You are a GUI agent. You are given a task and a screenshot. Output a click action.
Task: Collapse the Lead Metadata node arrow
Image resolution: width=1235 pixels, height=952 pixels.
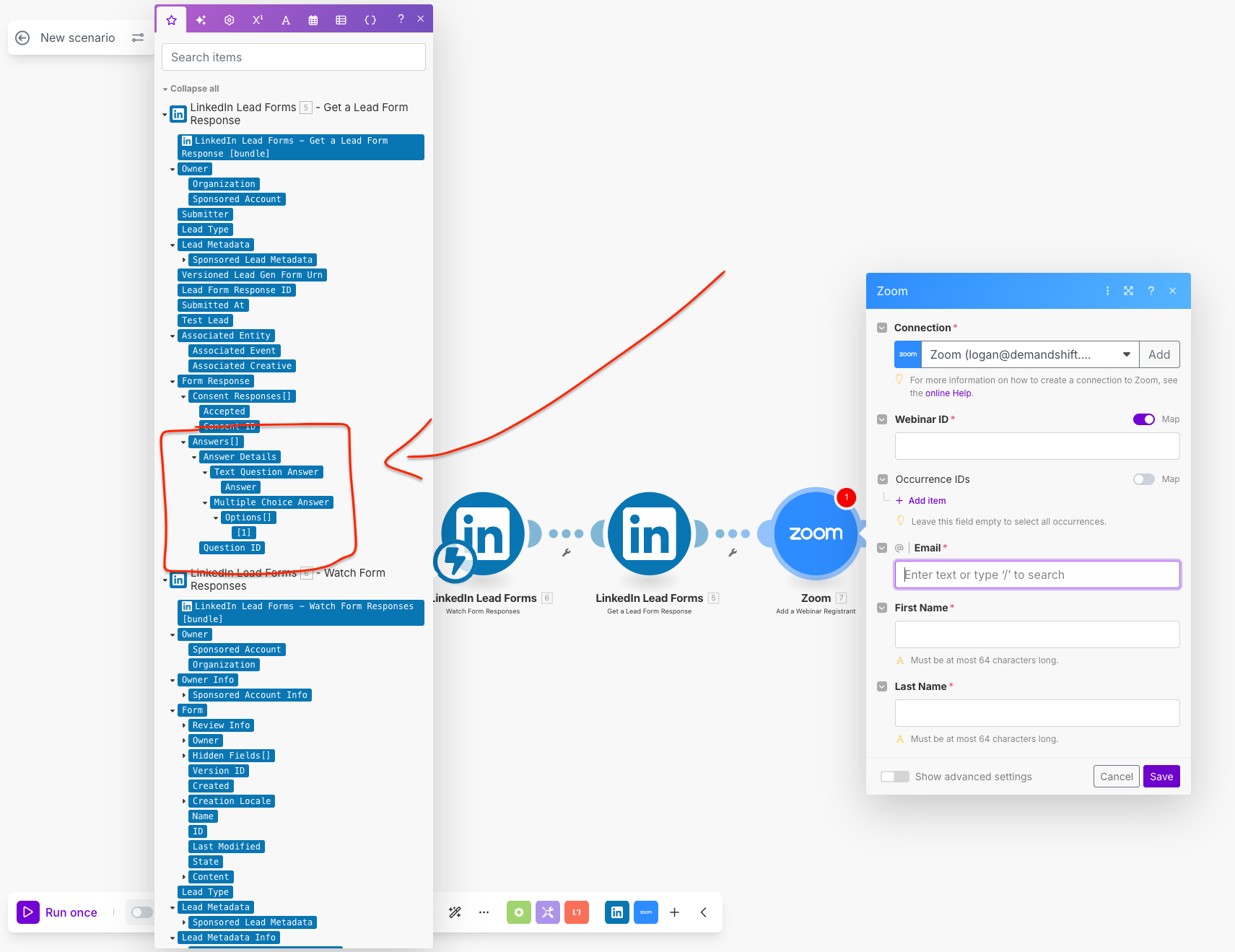(173, 245)
